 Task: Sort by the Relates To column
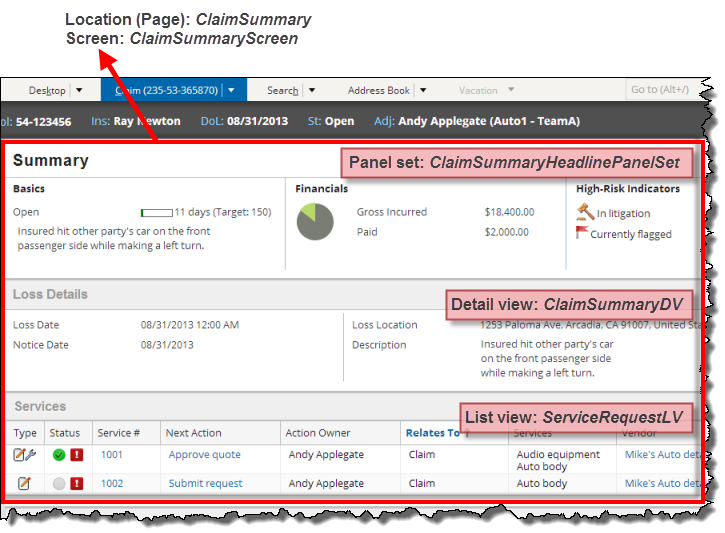tap(432, 433)
